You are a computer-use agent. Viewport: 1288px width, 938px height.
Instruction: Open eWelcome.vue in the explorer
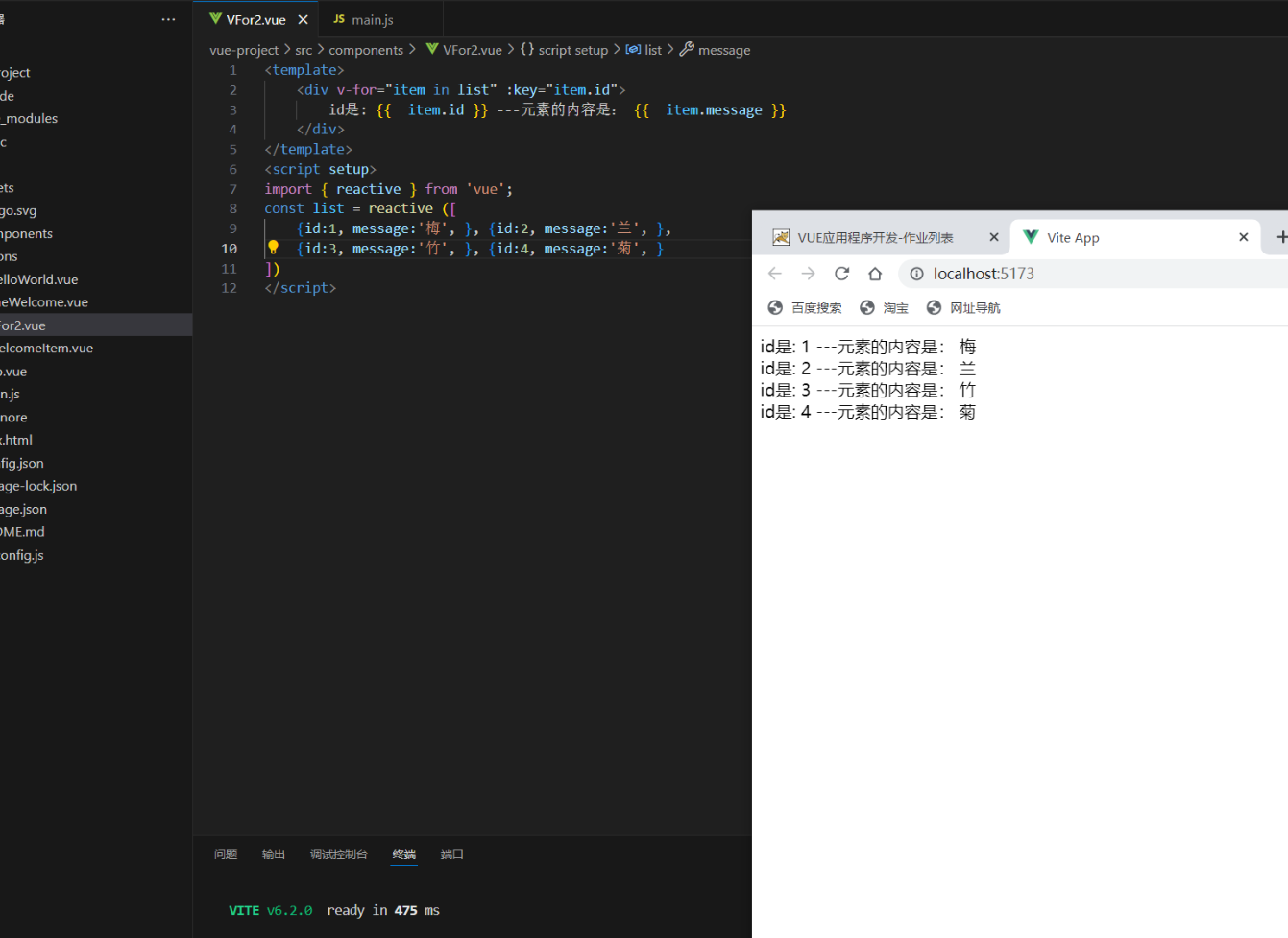[44, 301]
